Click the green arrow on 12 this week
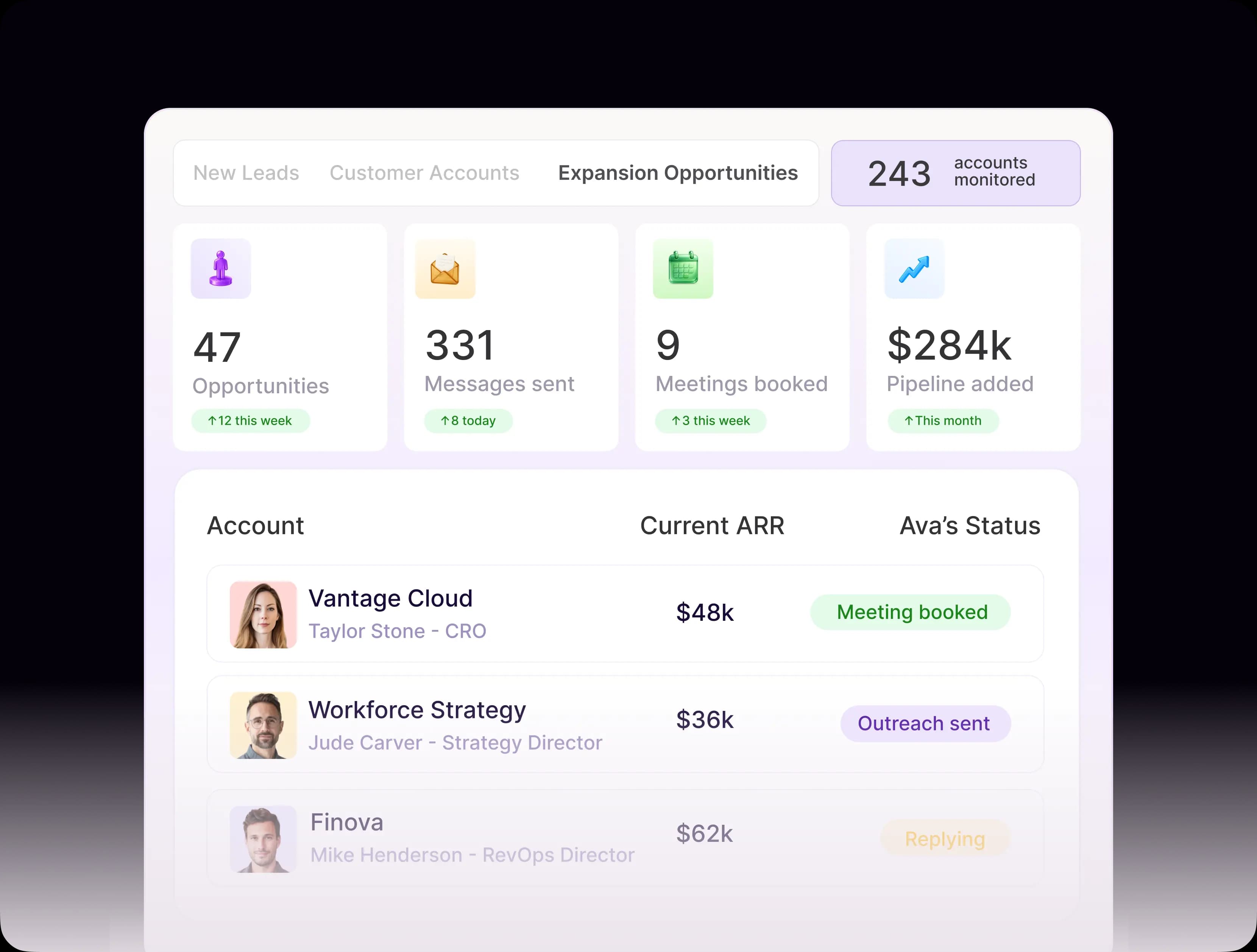1257x952 pixels. [214, 421]
